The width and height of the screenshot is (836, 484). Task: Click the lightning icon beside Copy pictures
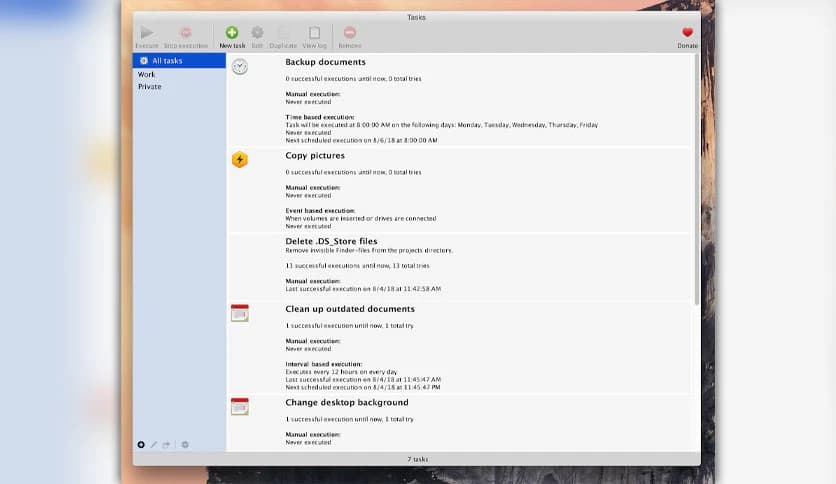pos(240,159)
